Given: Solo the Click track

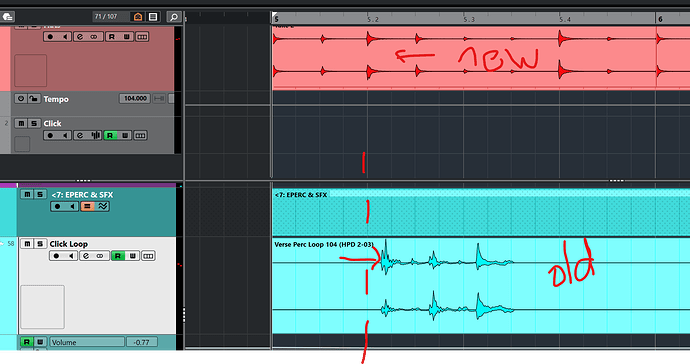Looking at the screenshot, I should [34, 123].
